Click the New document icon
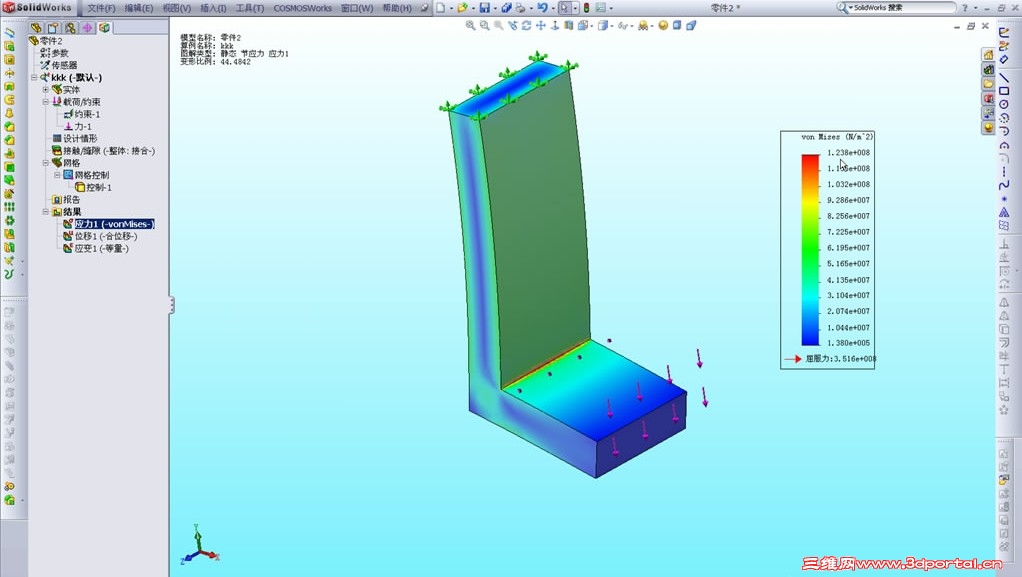Image resolution: width=1022 pixels, height=577 pixels. [x=441, y=8]
